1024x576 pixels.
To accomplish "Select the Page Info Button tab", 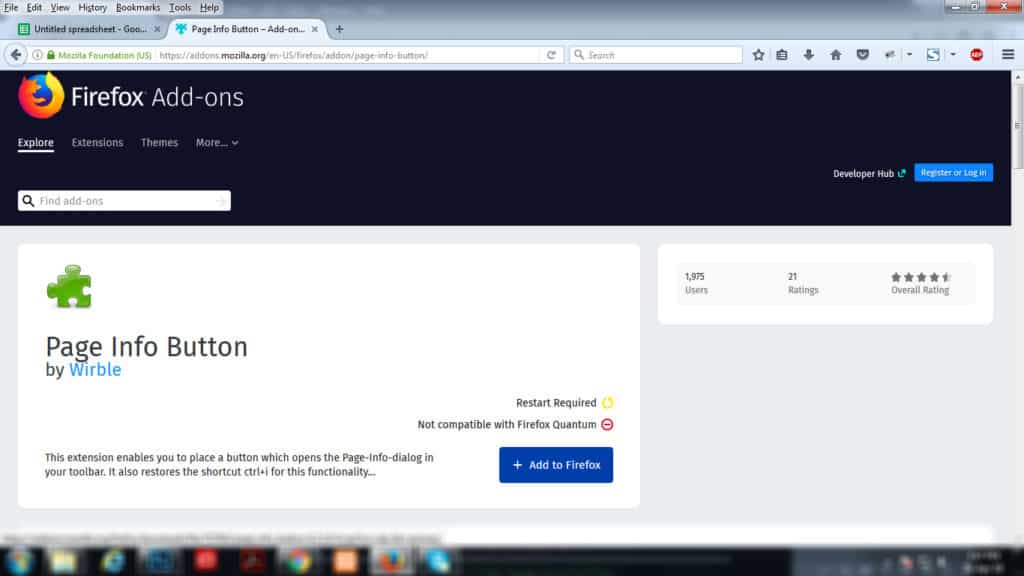I will point(248,29).
